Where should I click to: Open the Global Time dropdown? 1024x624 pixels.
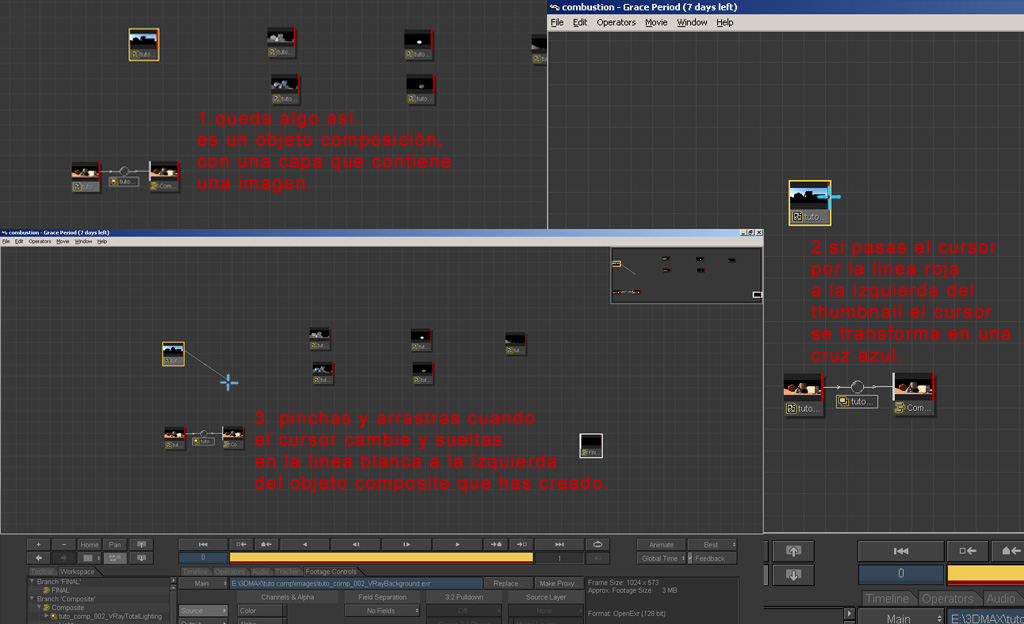(661, 558)
